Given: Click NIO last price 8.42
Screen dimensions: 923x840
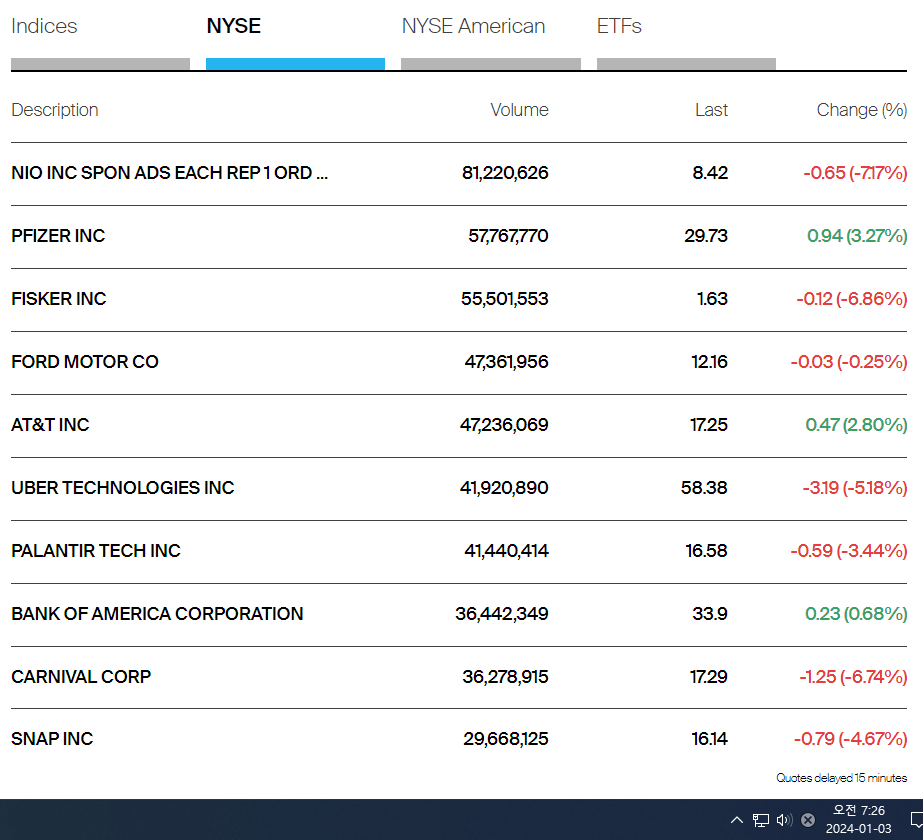Looking at the screenshot, I should [x=710, y=173].
